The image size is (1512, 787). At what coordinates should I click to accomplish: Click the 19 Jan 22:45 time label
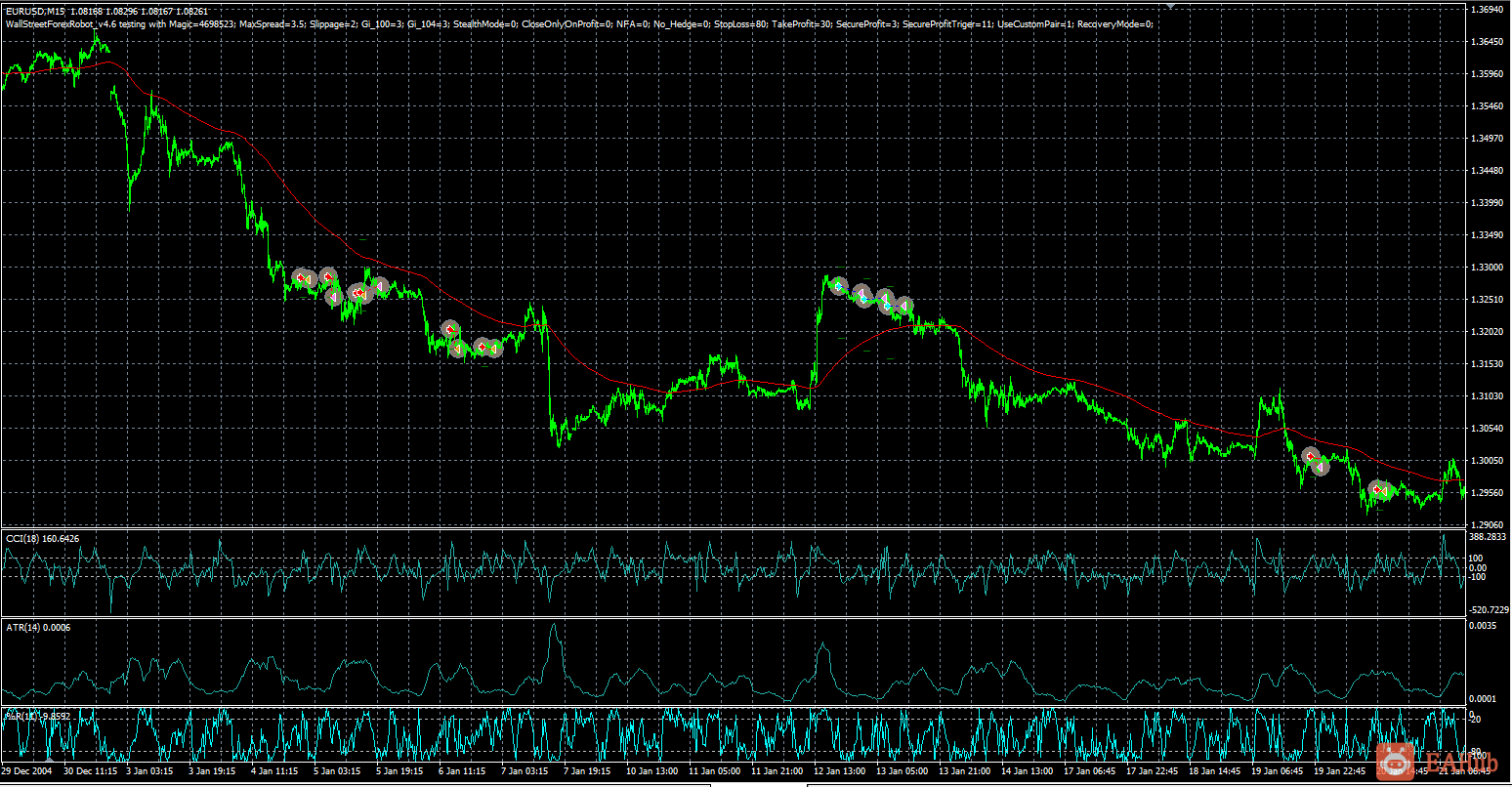click(1339, 770)
